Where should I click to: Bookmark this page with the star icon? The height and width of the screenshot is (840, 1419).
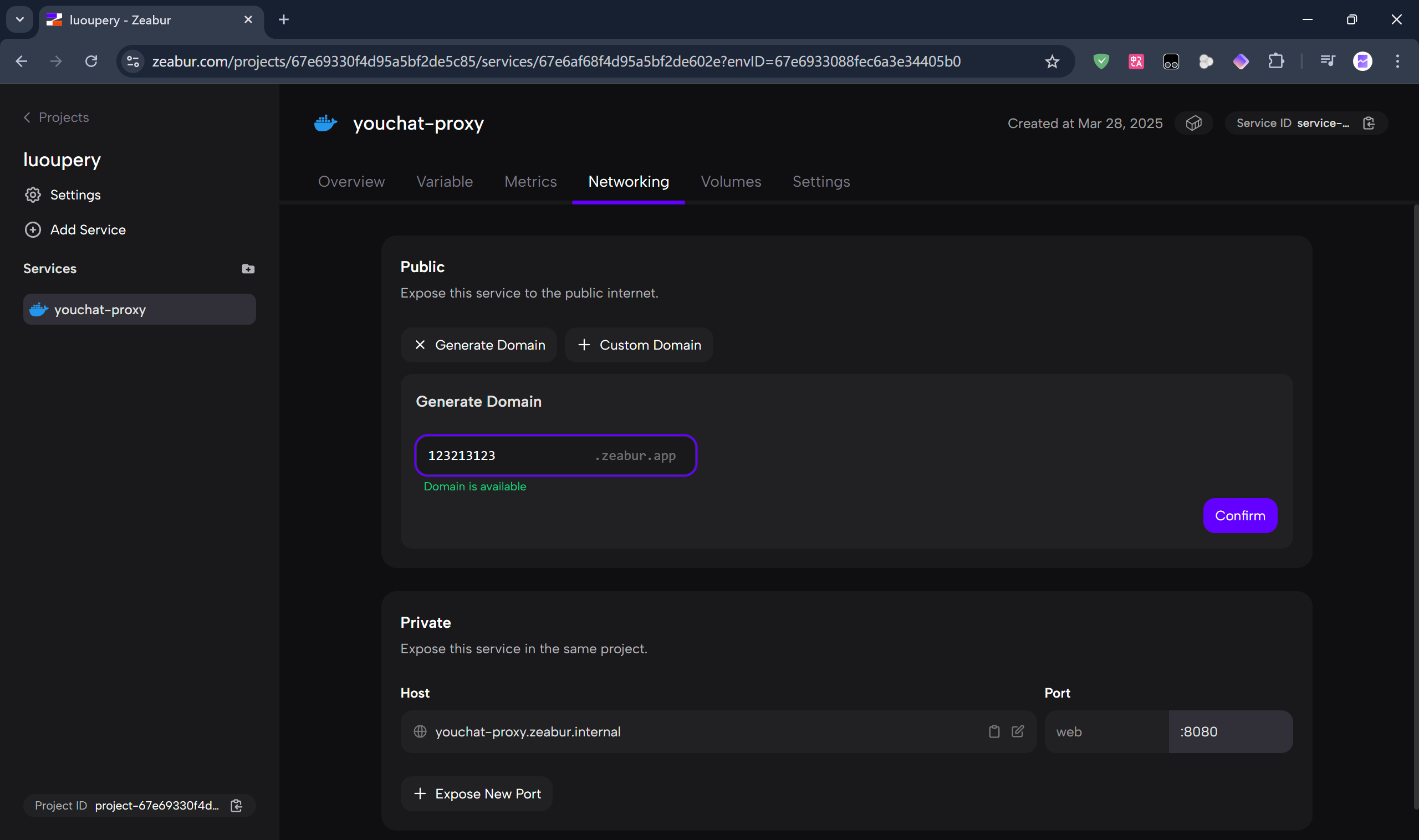(x=1052, y=61)
